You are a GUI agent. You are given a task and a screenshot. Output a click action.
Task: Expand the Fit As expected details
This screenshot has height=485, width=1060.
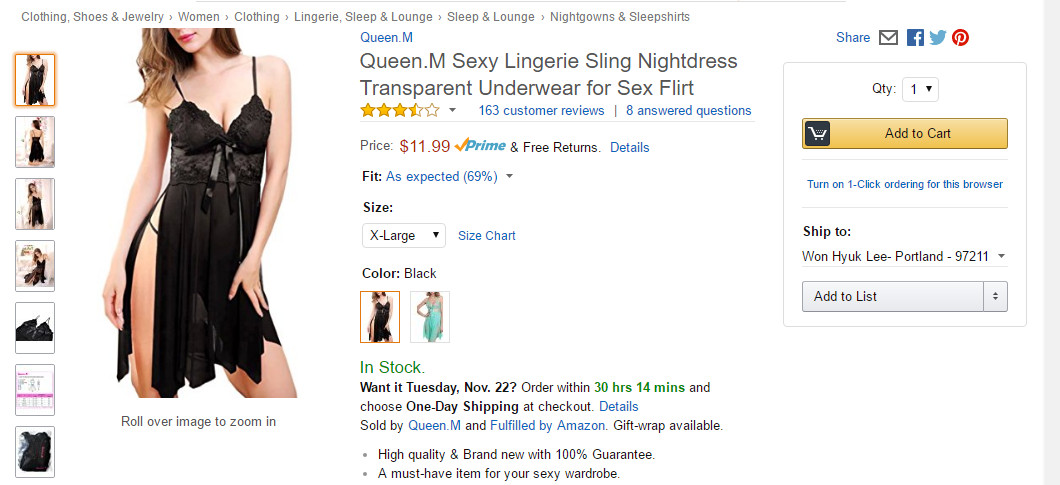coord(509,177)
